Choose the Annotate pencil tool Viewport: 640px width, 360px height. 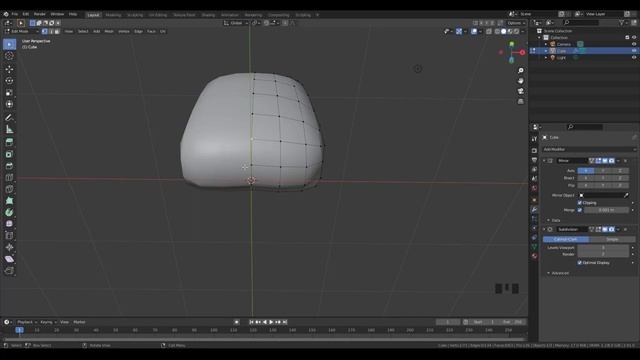(x=9, y=118)
